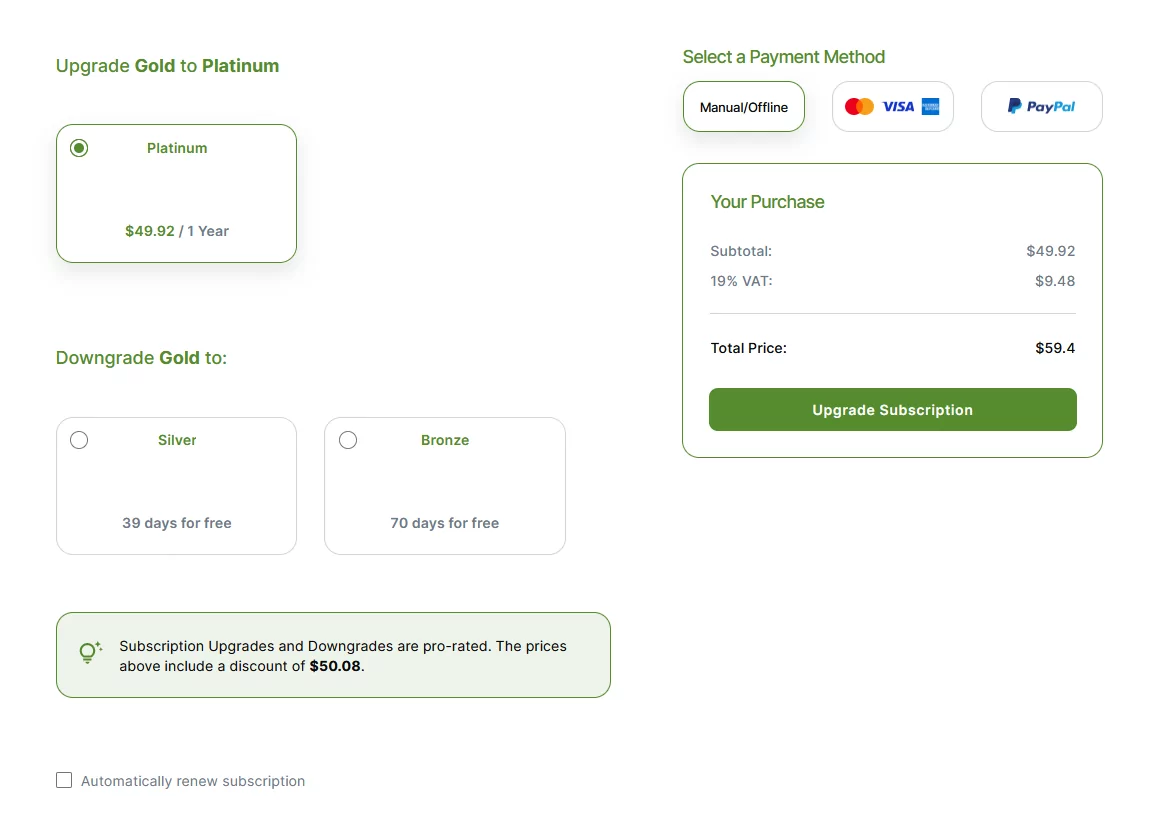Choose the Silver downgrade radio button
The width and height of the screenshot is (1166, 833).
pyautogui.click(x=79, y=440)
